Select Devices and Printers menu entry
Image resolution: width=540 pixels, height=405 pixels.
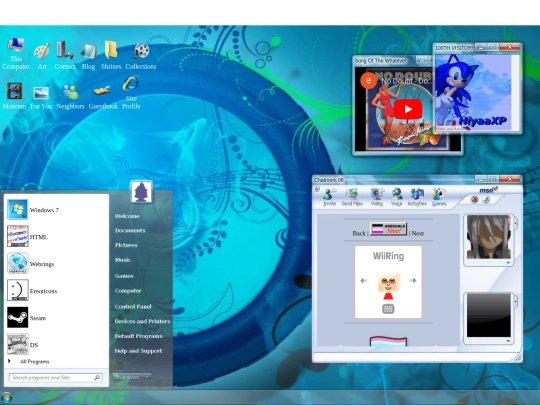click(x=142, y=321)
